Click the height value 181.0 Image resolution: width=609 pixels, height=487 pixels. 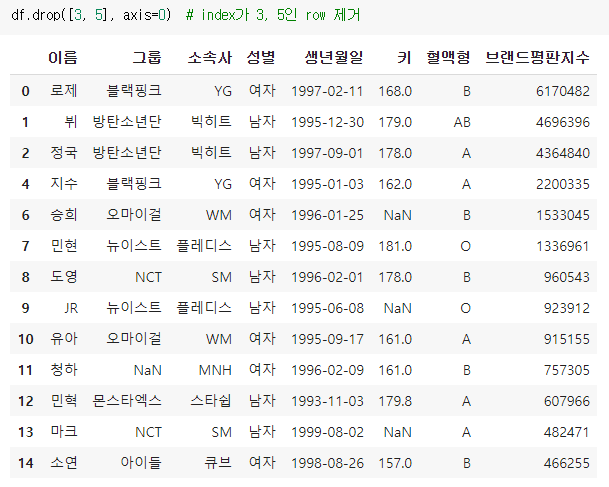395,246
